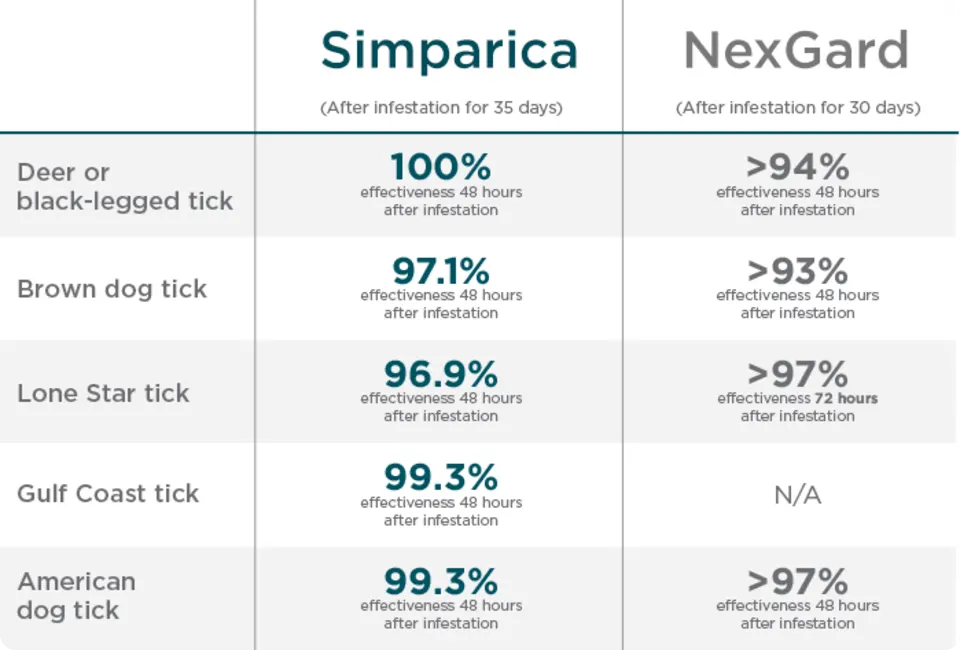Viewport: 960px width, 650px height.
Task: Select the "American dog tick" row label
Action: [76, 595]
